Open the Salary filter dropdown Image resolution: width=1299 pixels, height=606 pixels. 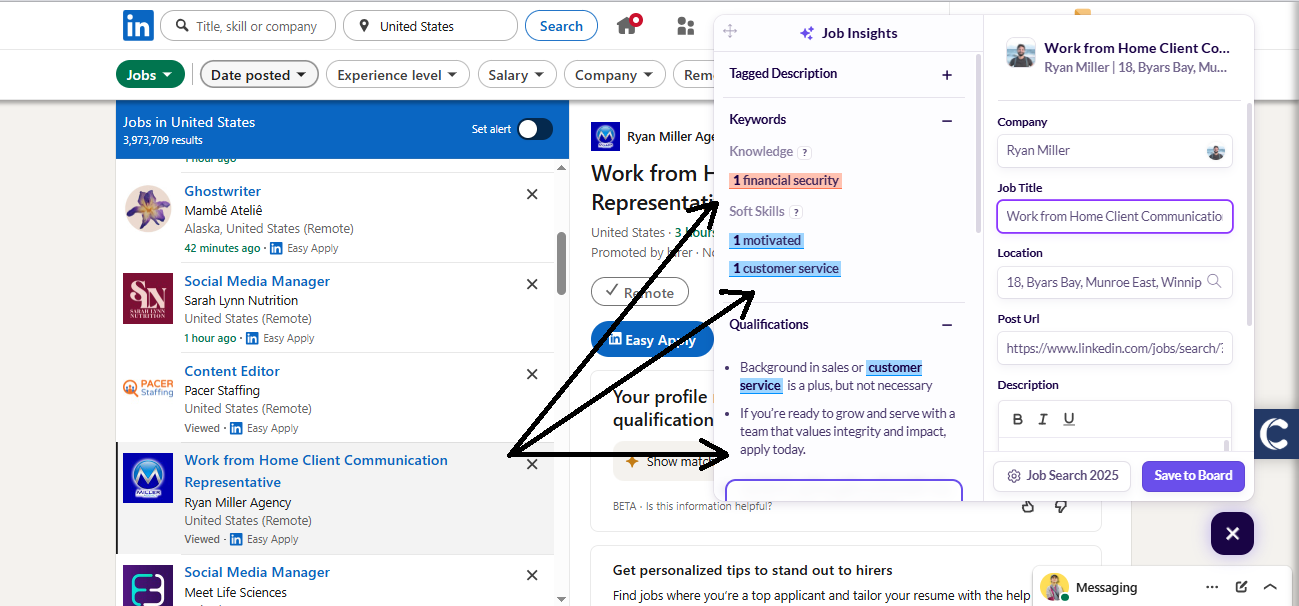click(517, 75)
